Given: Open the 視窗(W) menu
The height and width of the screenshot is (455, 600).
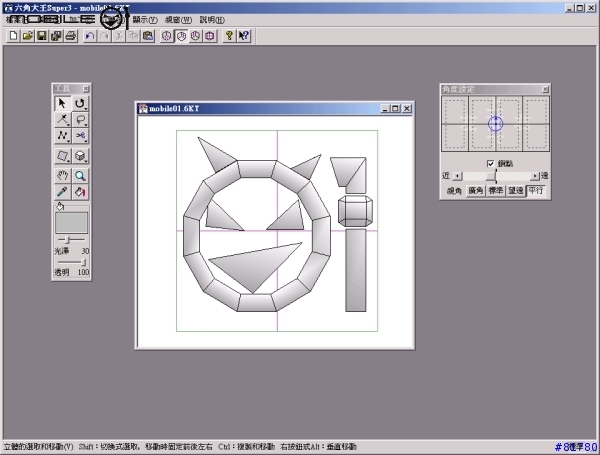Looking at the screenshot, I should 178,20.
